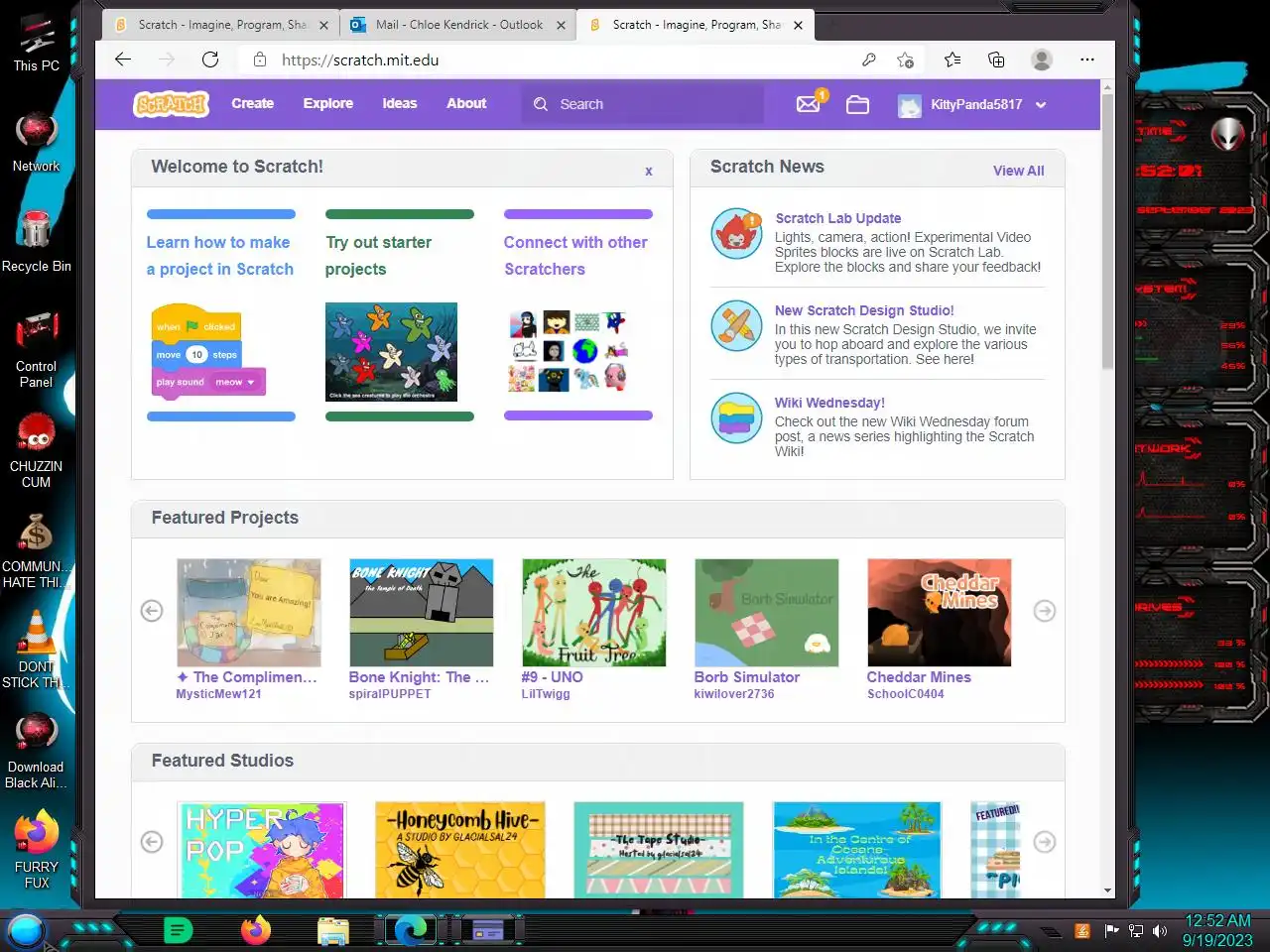Click Try out starter projects link
Image resolution: width=1270 pixels, height=952 pixels.
pyautogui.click(x=379, y=256)
